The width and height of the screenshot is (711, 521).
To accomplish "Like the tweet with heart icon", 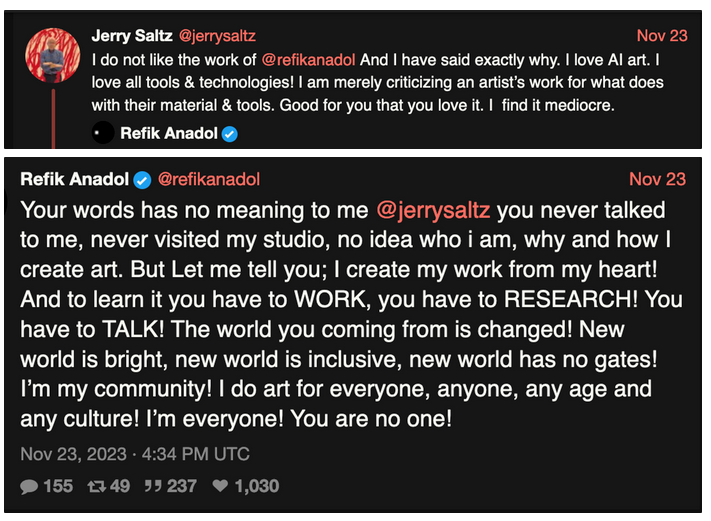I will point(218,486).
